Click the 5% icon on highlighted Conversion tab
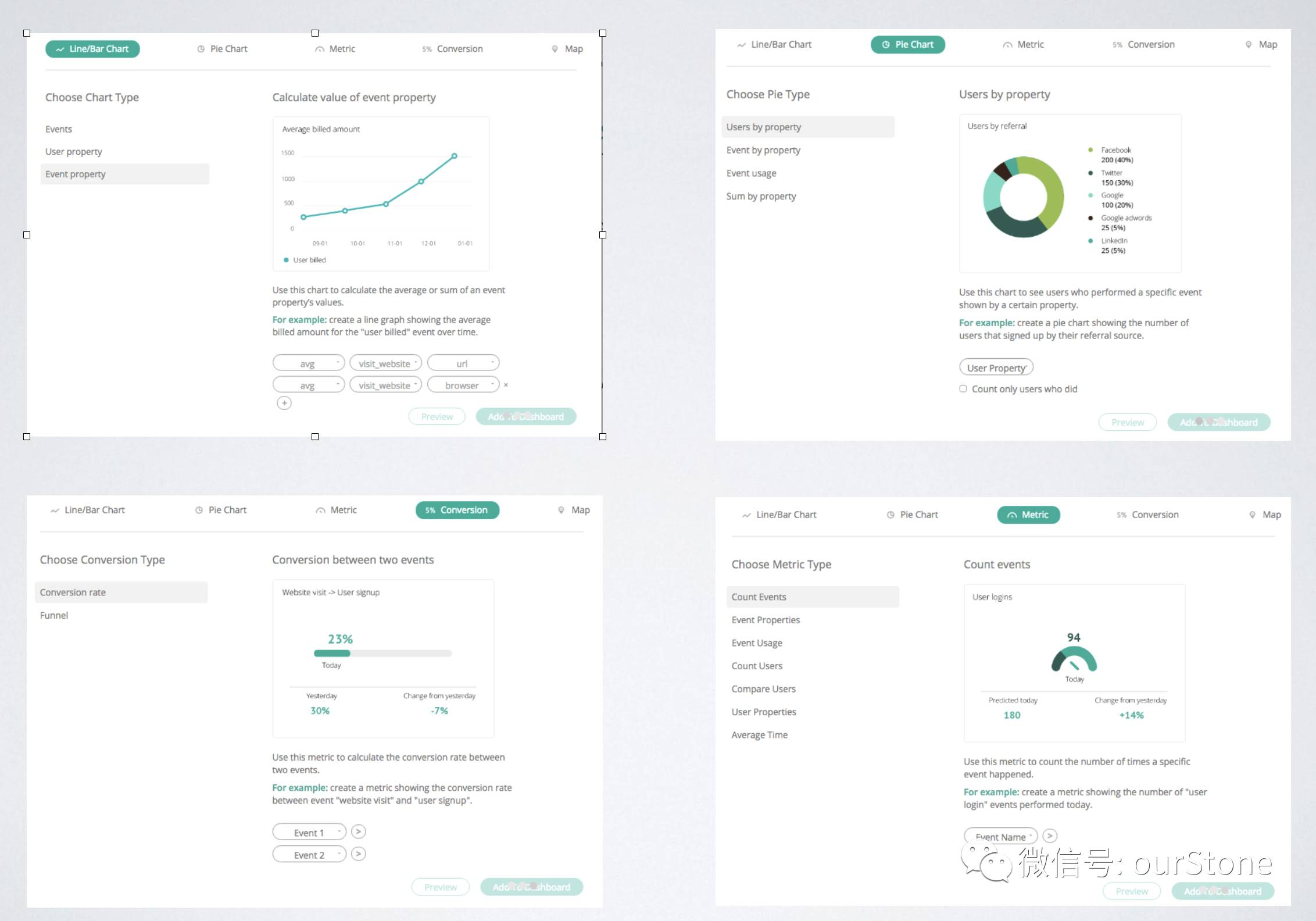1316x921 pixels. [x=430, y=511]
